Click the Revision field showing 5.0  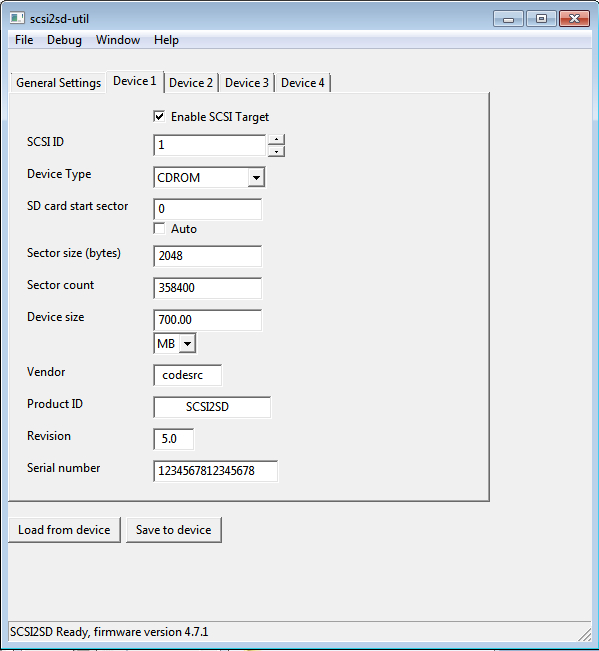click(x=174, y=439)
